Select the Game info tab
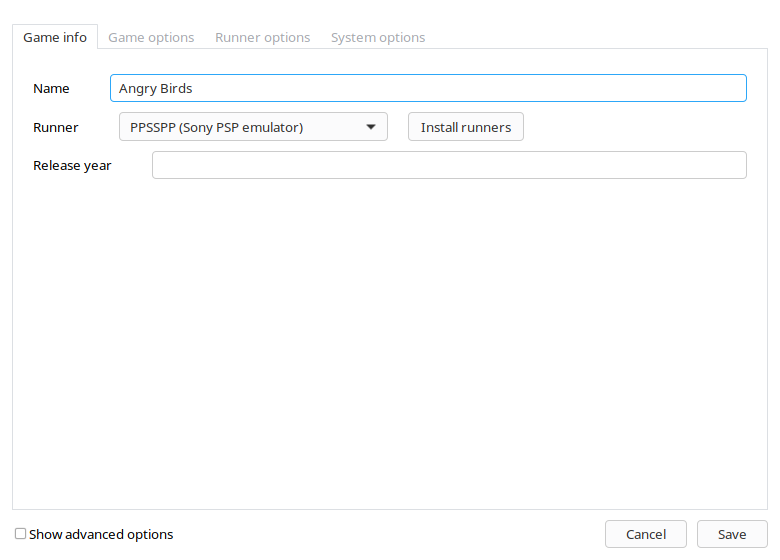The width and height of the screenshot is (780, 560). [x=55, y=37]
